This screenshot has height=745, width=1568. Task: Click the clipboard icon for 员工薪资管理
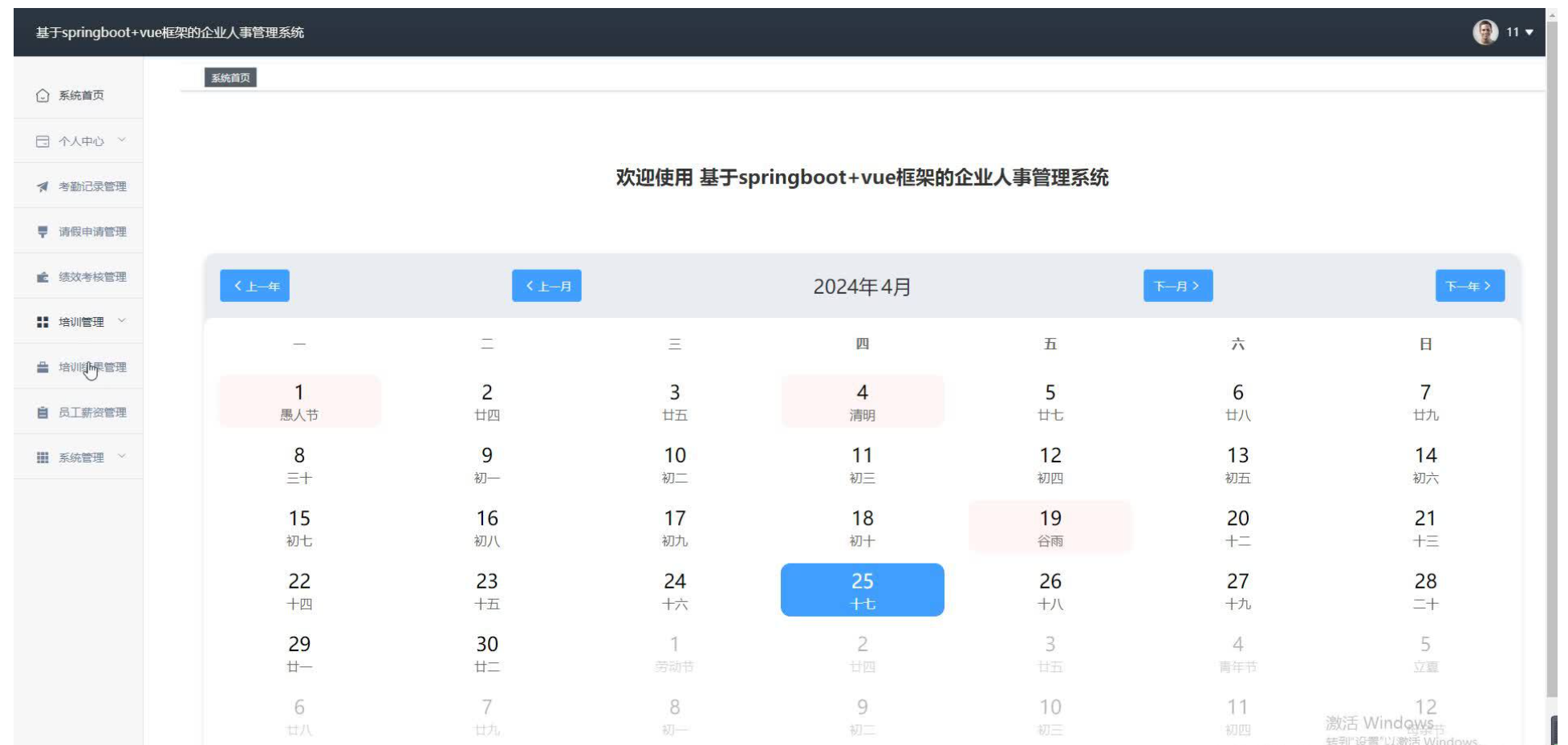pos(43,413)
